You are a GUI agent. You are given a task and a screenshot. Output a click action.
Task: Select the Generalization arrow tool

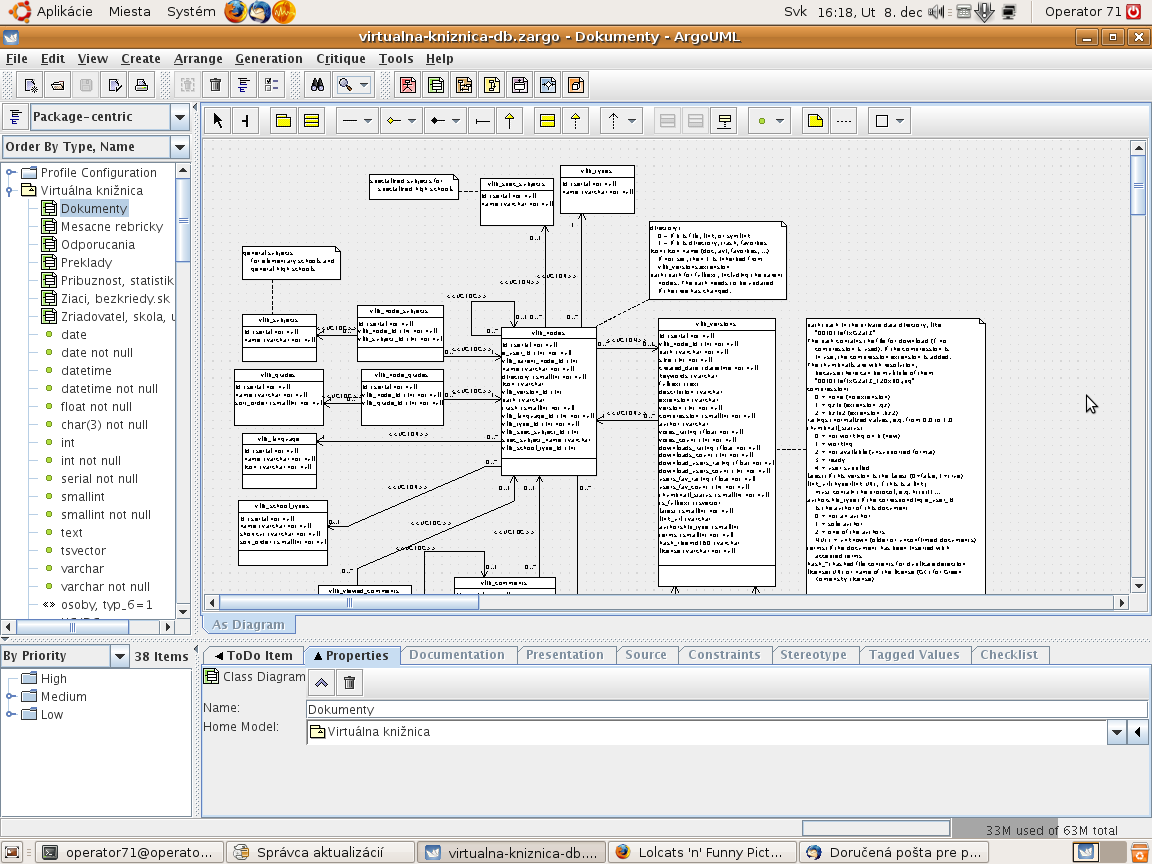[x=510, y=121]
